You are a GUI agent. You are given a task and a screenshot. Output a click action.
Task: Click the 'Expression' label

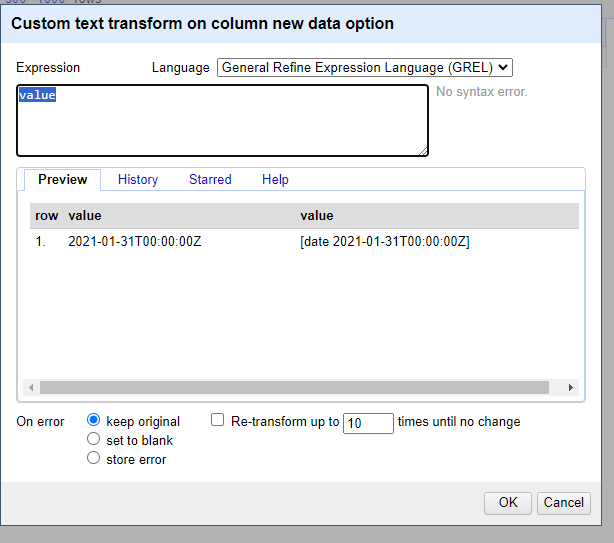pyautogui.click(x=48, y=68)
